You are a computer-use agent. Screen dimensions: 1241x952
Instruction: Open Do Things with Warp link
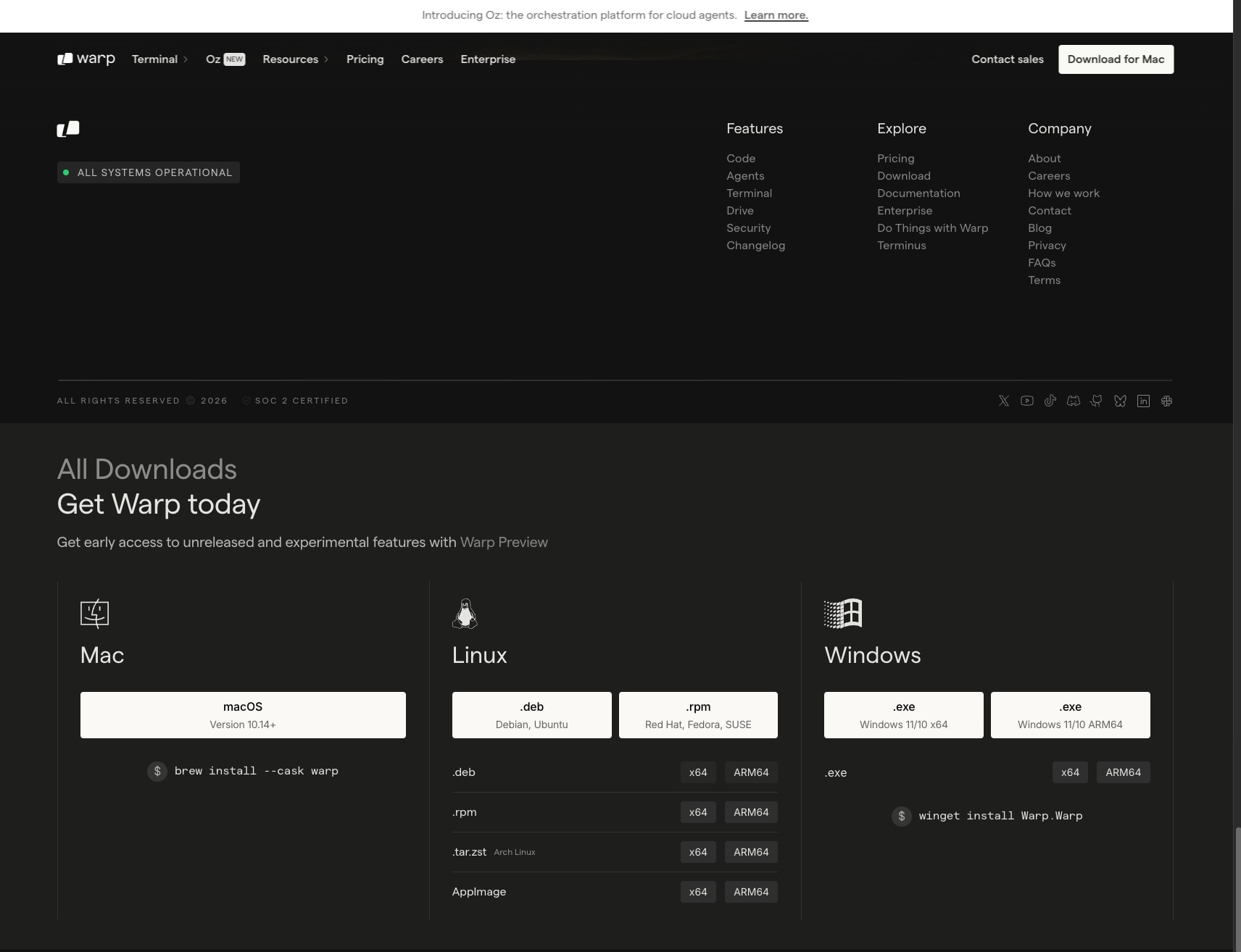(x=932, y=228)
